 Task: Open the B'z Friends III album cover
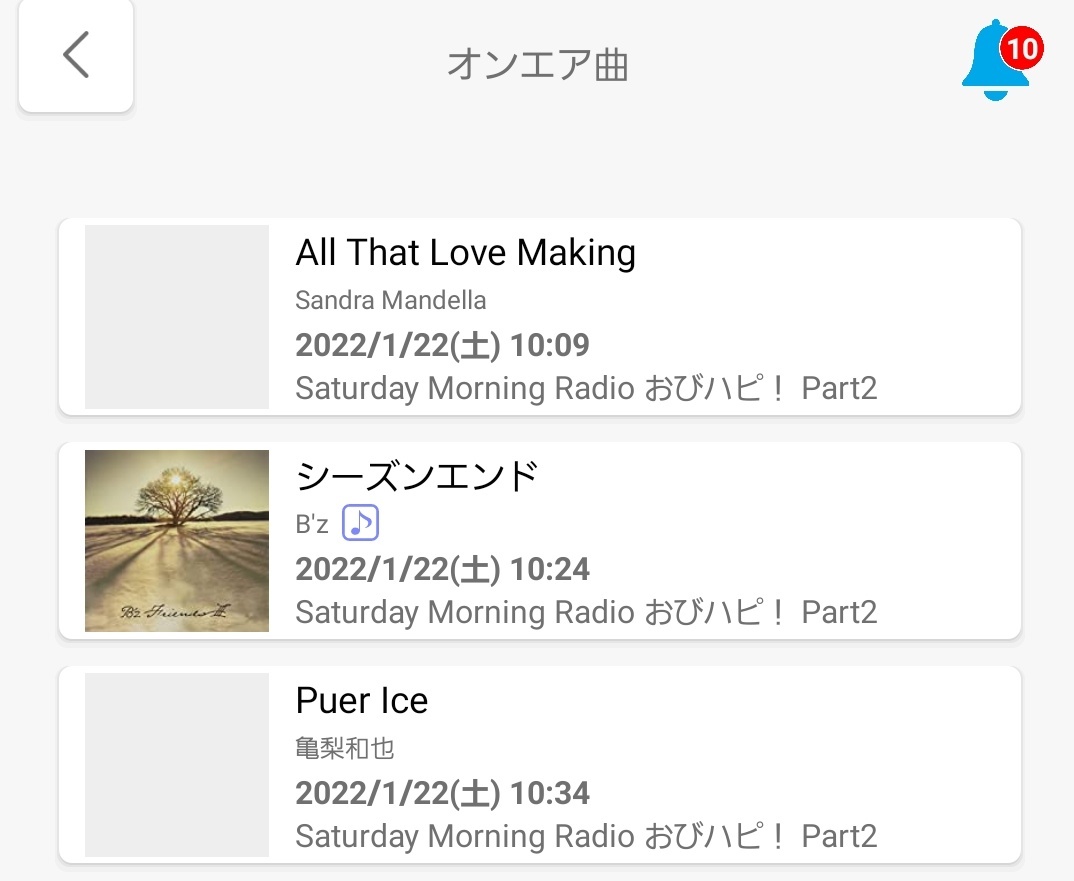tap(177, 541)
